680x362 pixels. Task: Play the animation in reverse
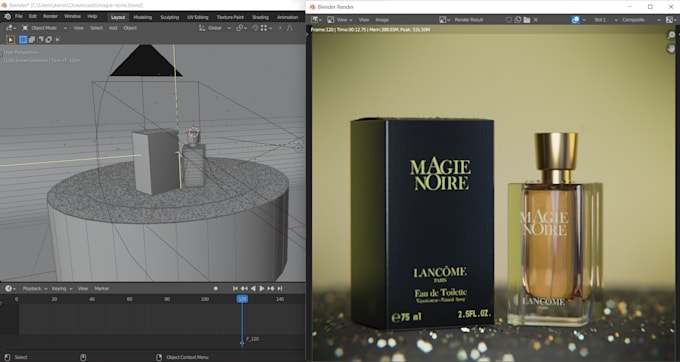click(x=253, y=288)
